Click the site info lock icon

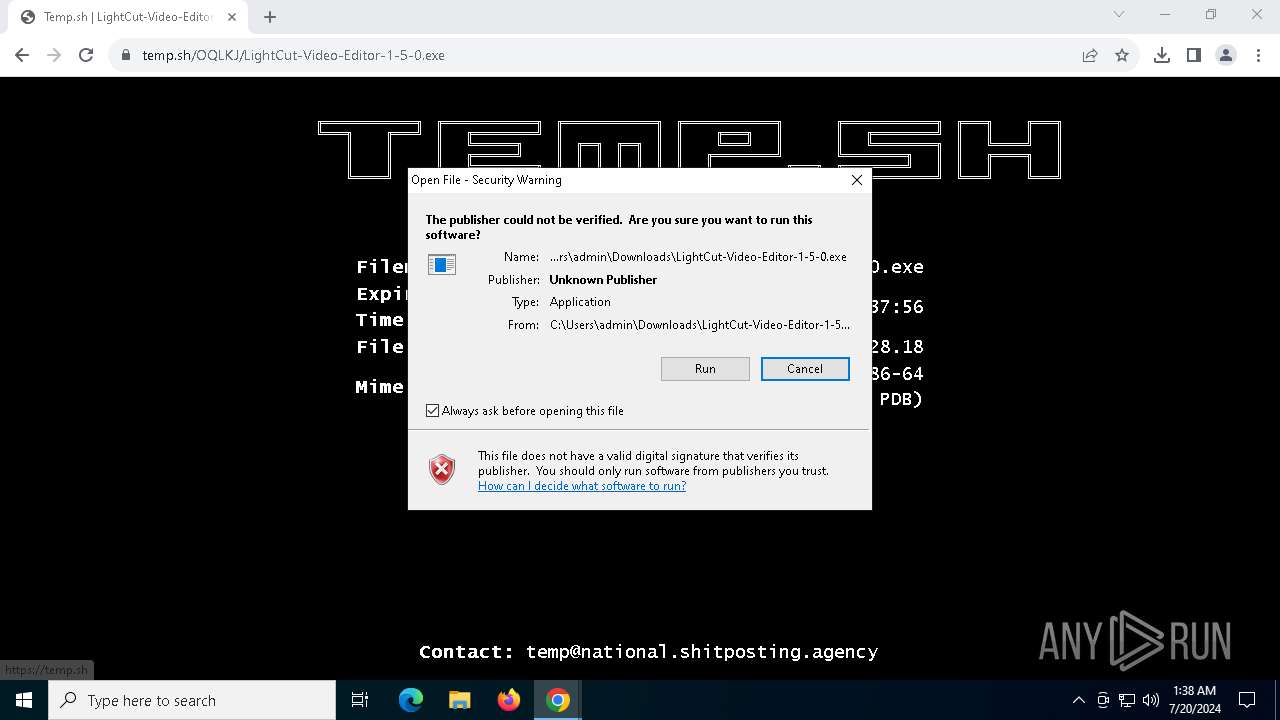pyautogui.click(x=125, y=55)
